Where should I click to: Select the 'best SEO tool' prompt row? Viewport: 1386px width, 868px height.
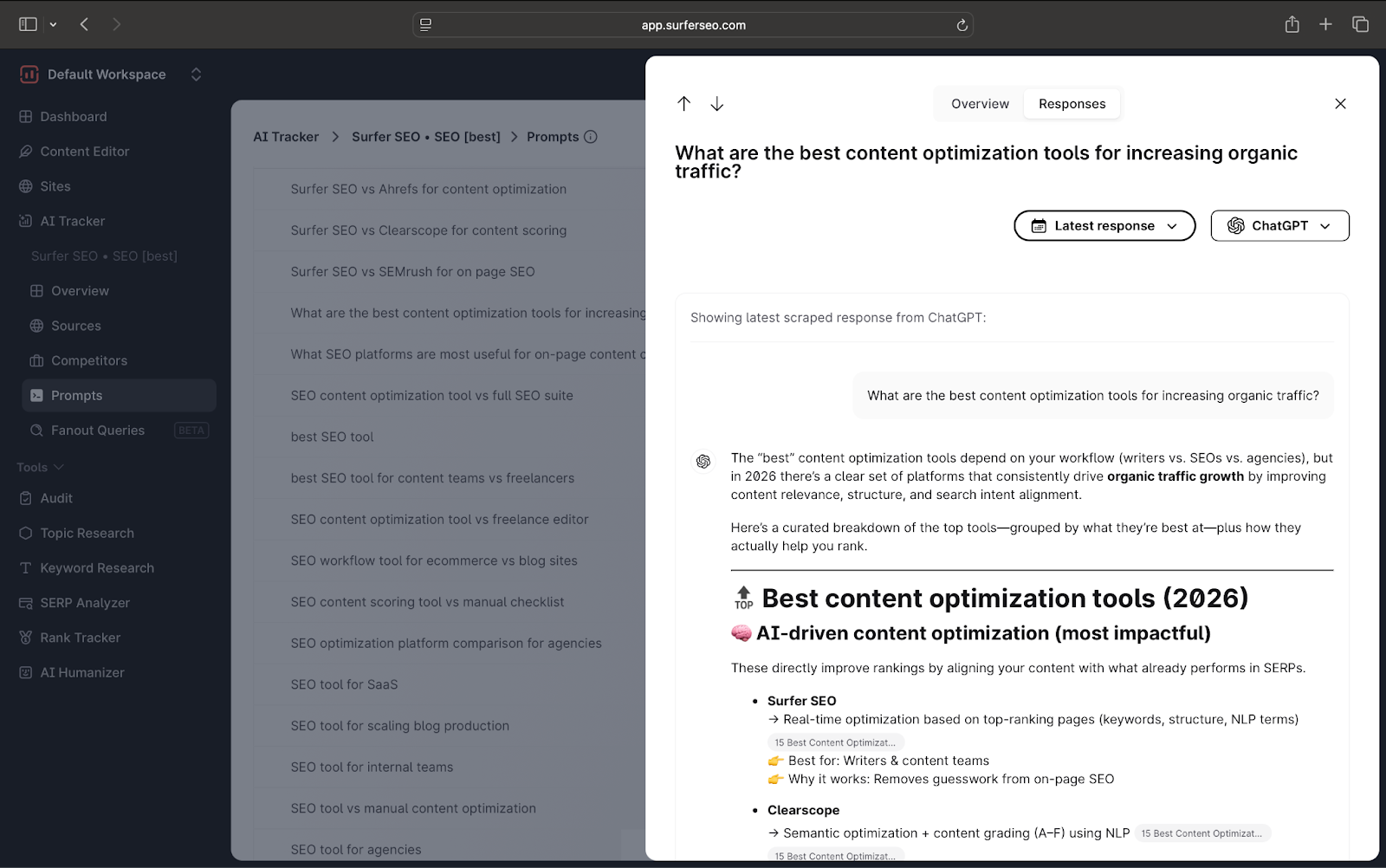(333, 437)
